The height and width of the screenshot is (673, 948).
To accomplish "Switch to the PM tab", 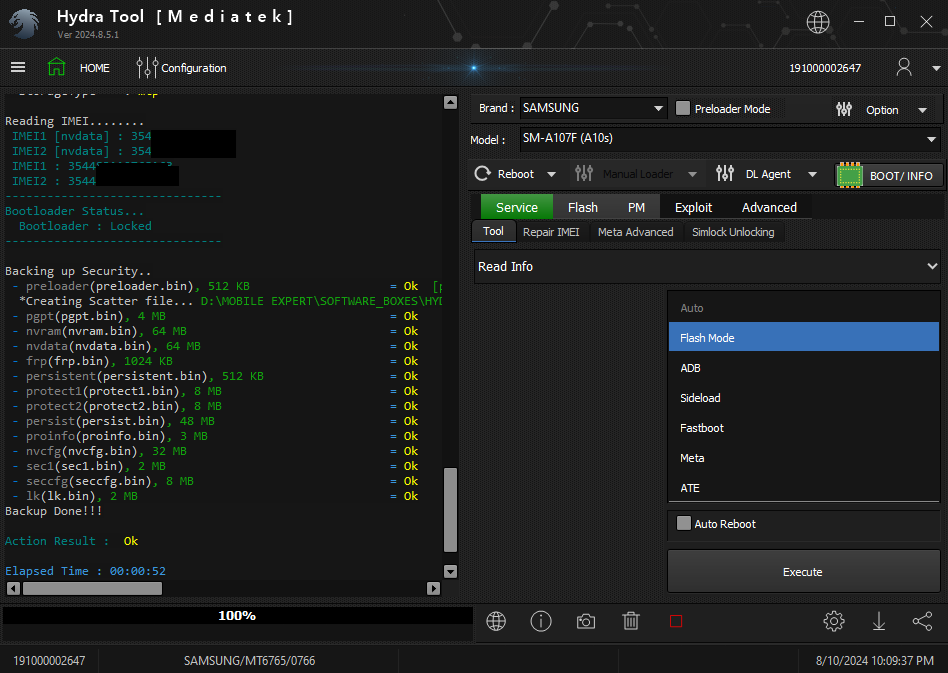I will pos(636,207).
